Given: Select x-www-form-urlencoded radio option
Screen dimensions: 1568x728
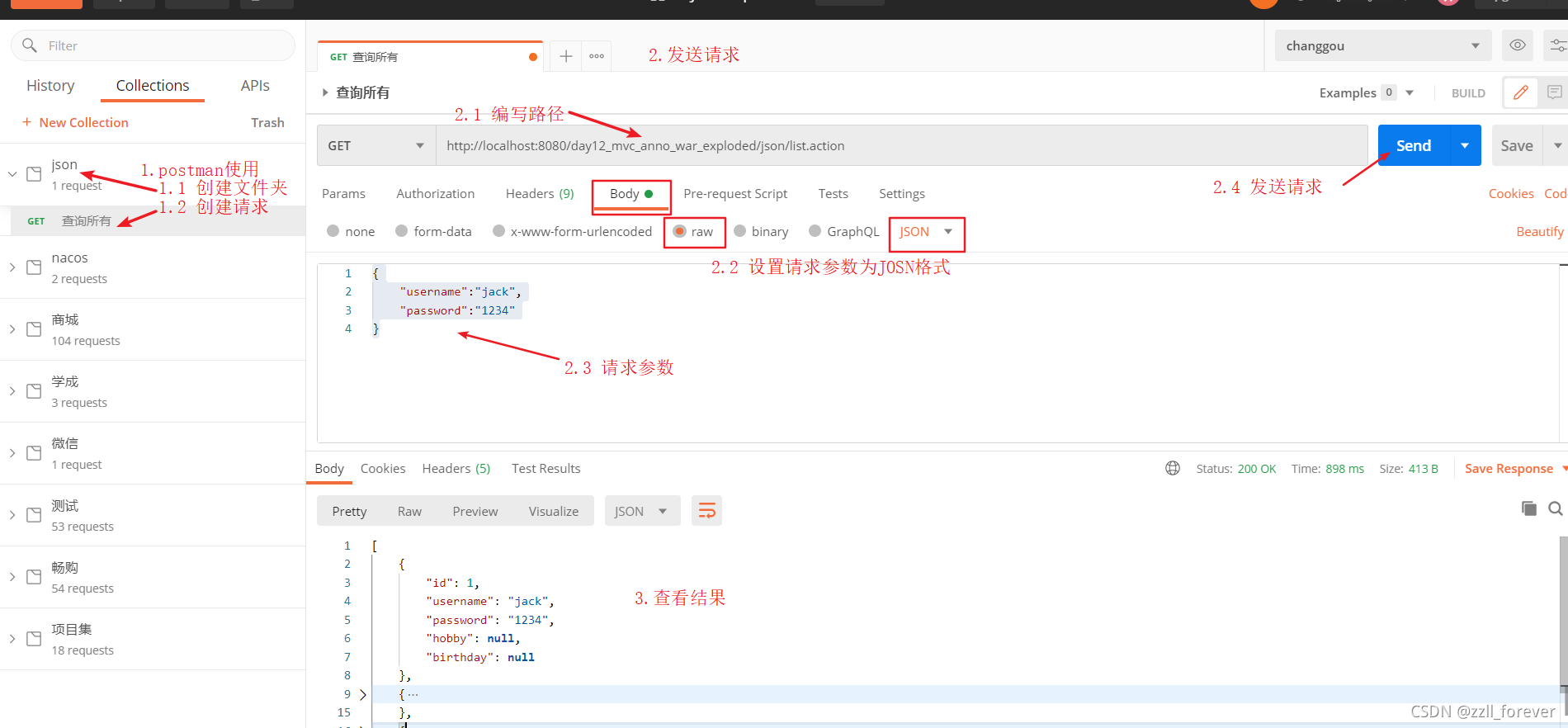Looking at the screenshot, I should coord(498,231).
